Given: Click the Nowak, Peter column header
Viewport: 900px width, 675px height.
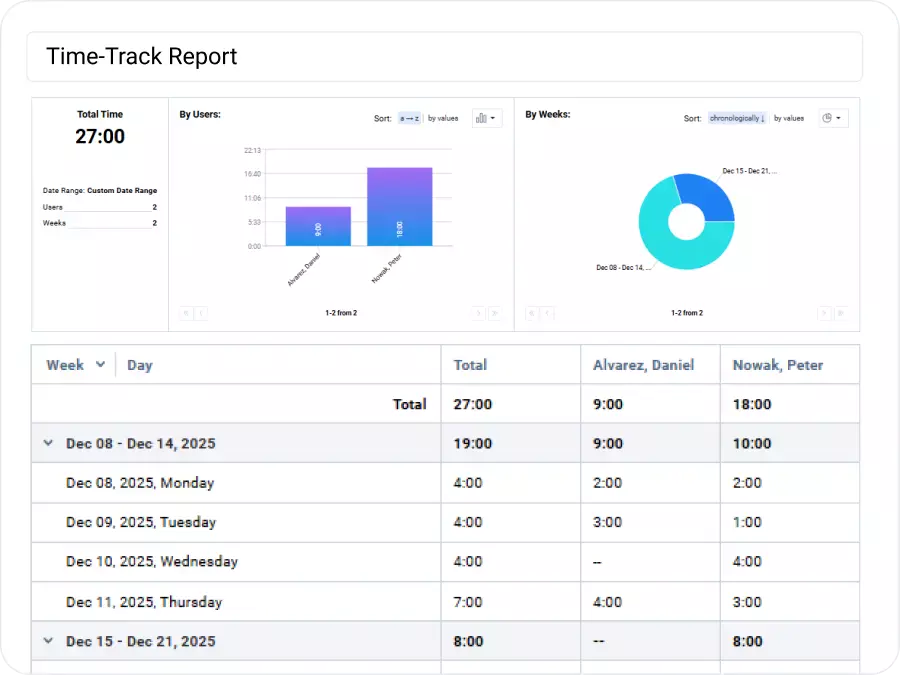Looking at the screenshot, I should pos(778,364).
